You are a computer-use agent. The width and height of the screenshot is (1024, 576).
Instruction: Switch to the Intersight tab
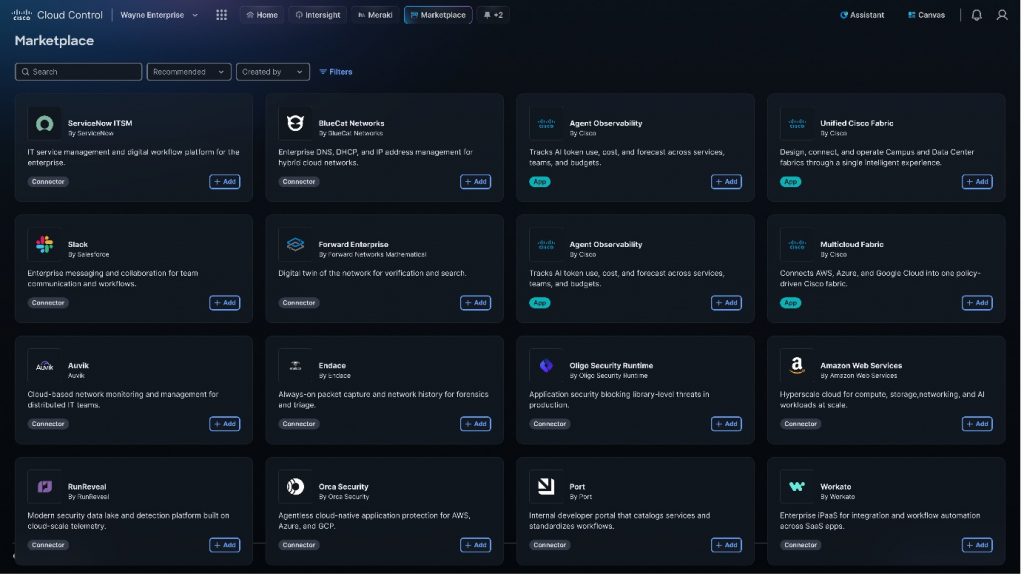click(x=319, y=14)
